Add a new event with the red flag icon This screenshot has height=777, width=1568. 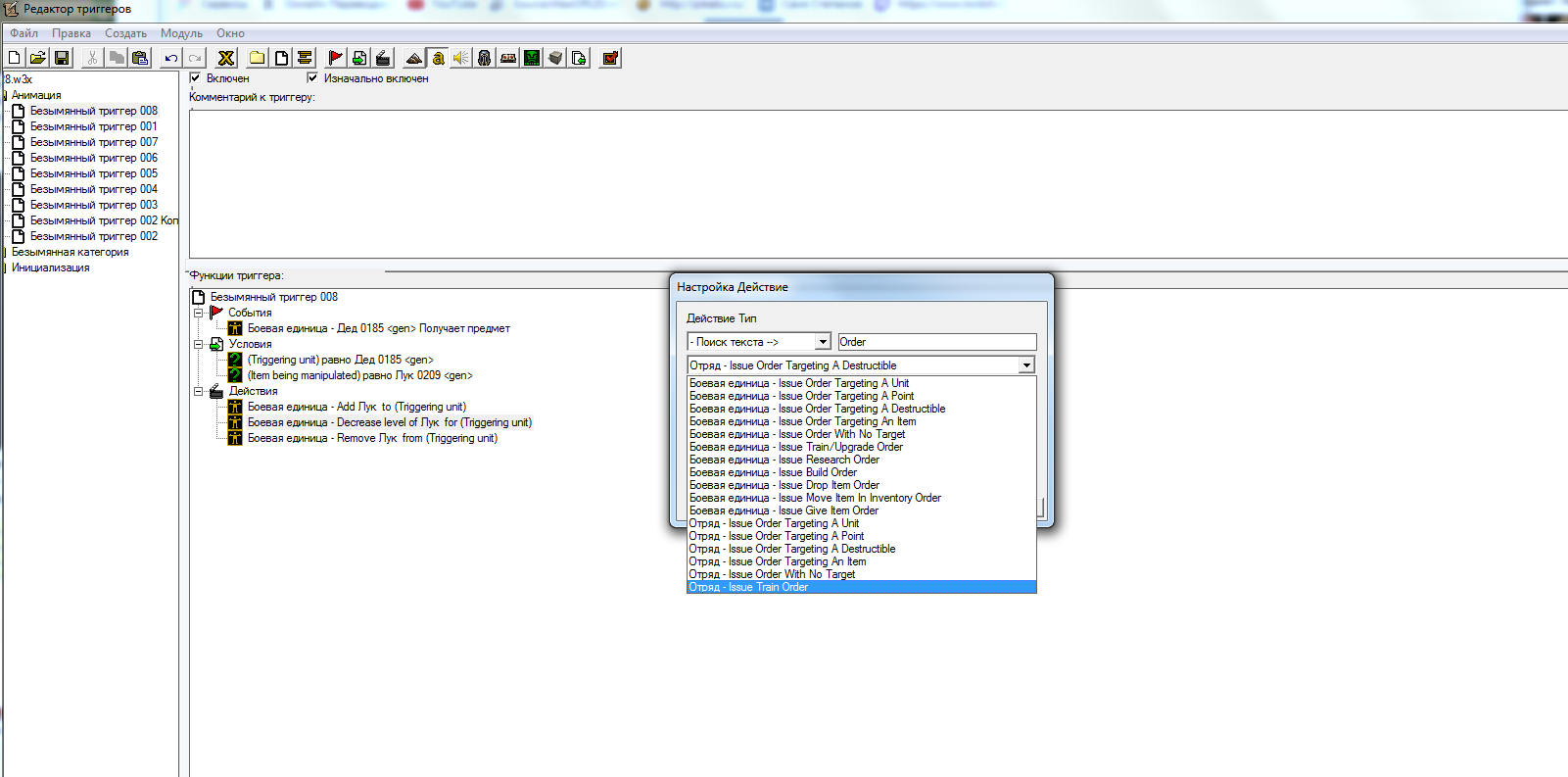[x=336, y=58]
